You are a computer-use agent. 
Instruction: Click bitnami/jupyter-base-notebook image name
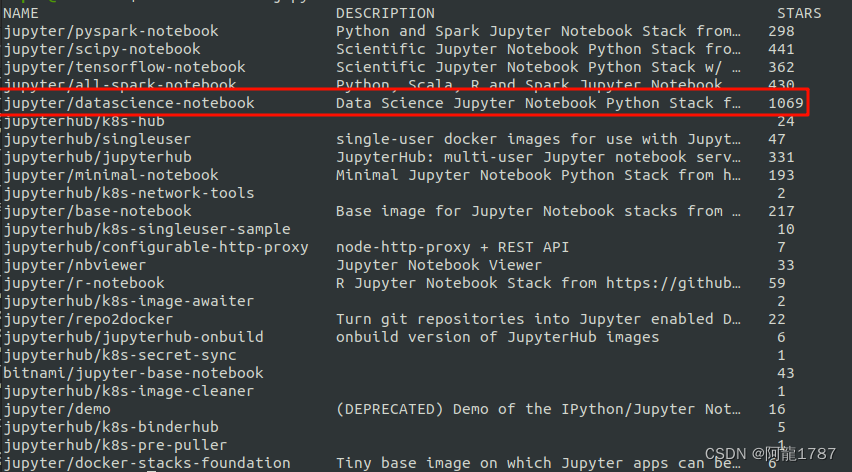point(133,373)
